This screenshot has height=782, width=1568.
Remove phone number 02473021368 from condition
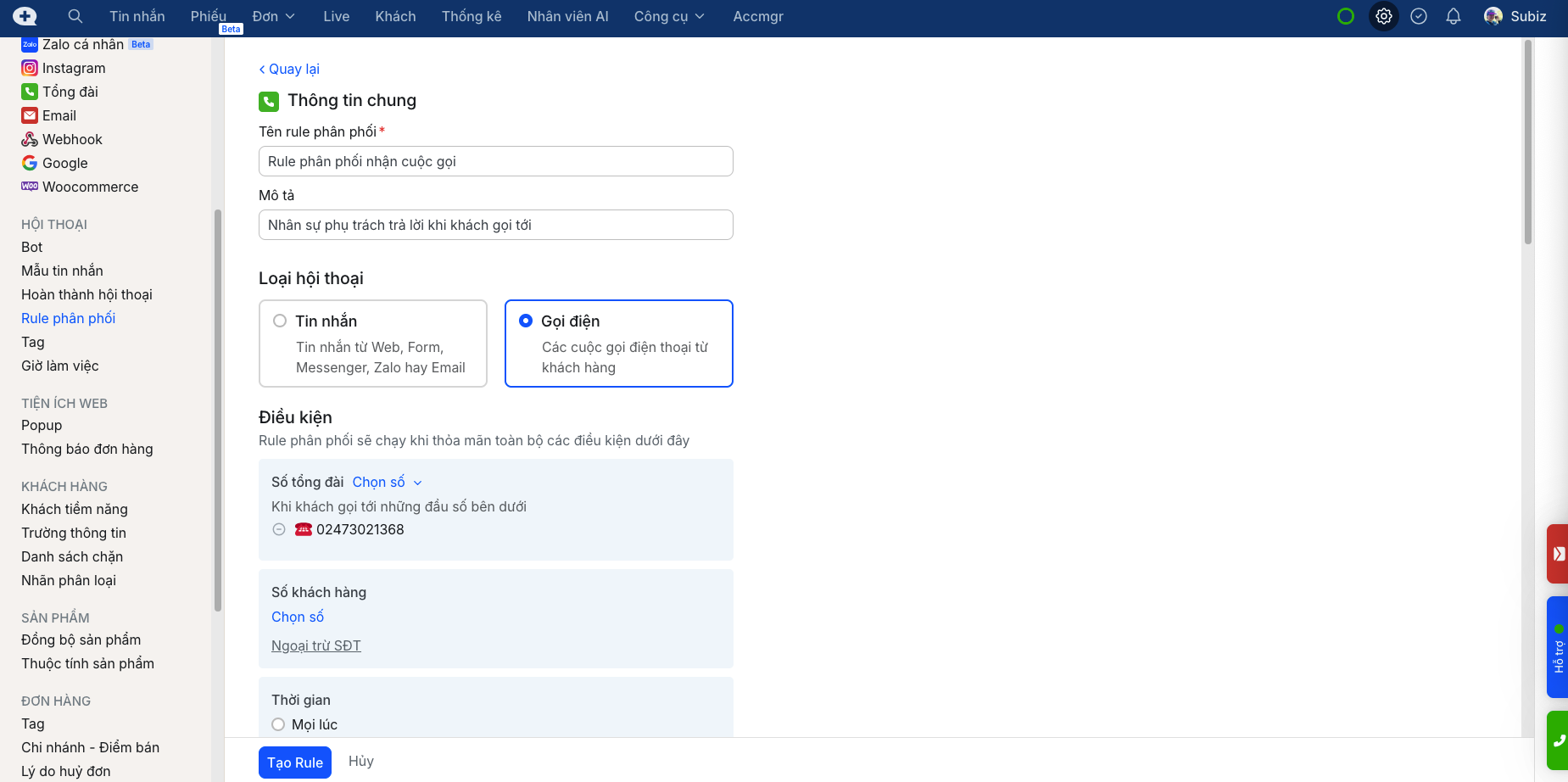click(279, 529)
